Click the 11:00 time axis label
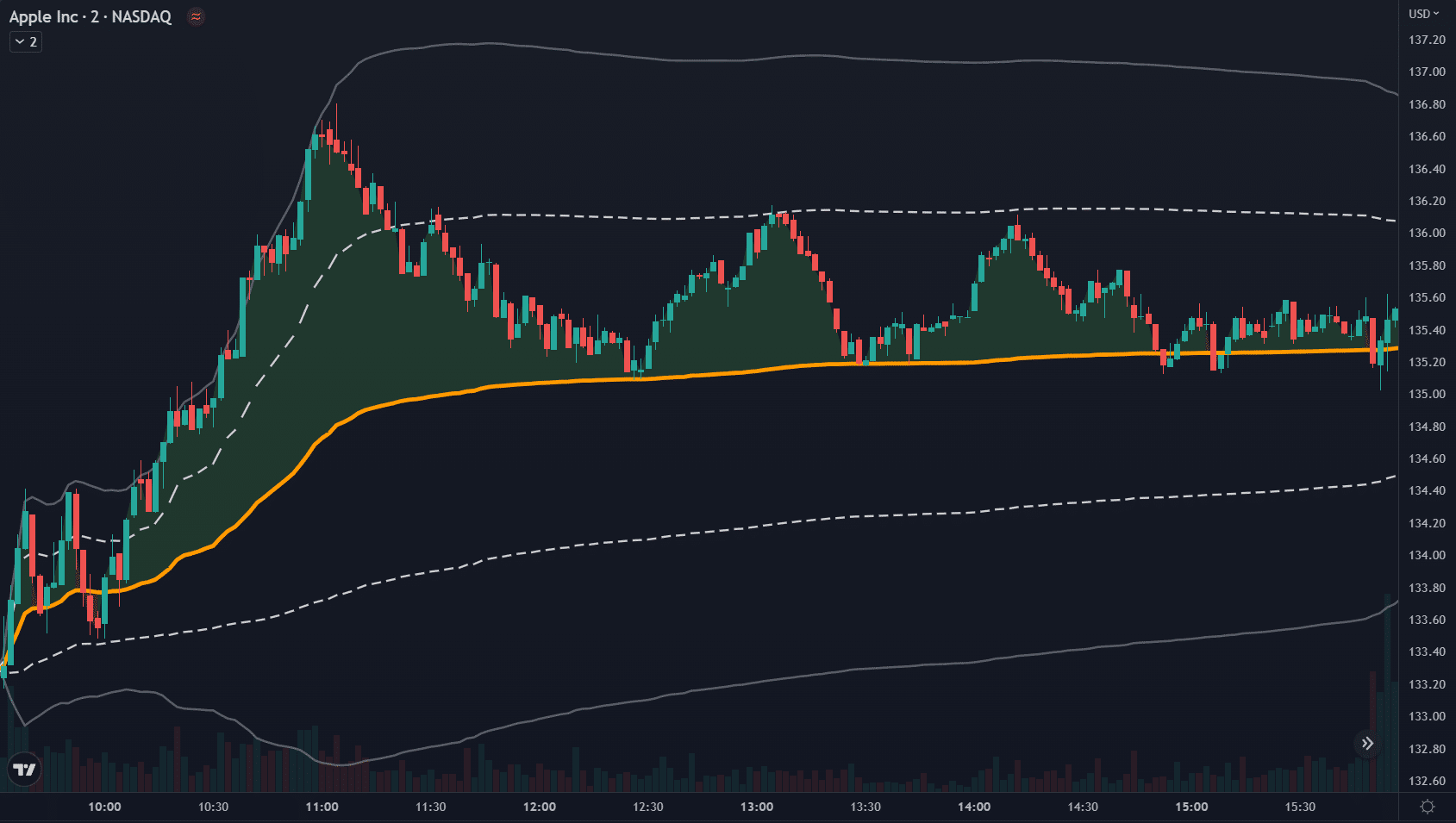Image resolution: width=1456 pixels, height=823 pixels. pos(322,807)
